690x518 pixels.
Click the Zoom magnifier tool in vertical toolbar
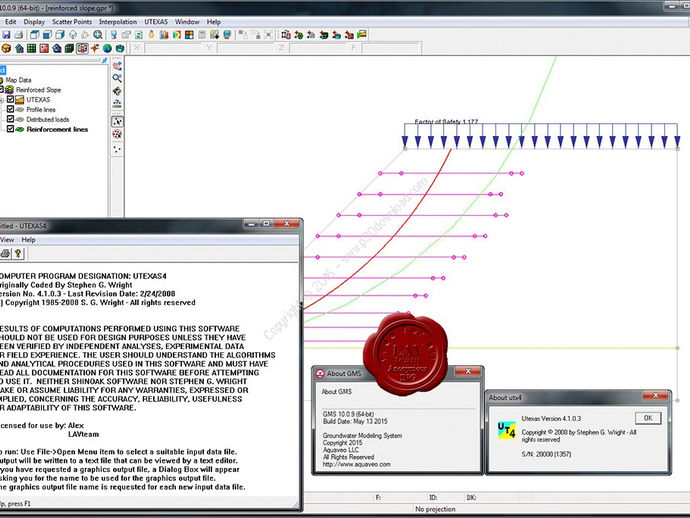[x=117, y=78]
